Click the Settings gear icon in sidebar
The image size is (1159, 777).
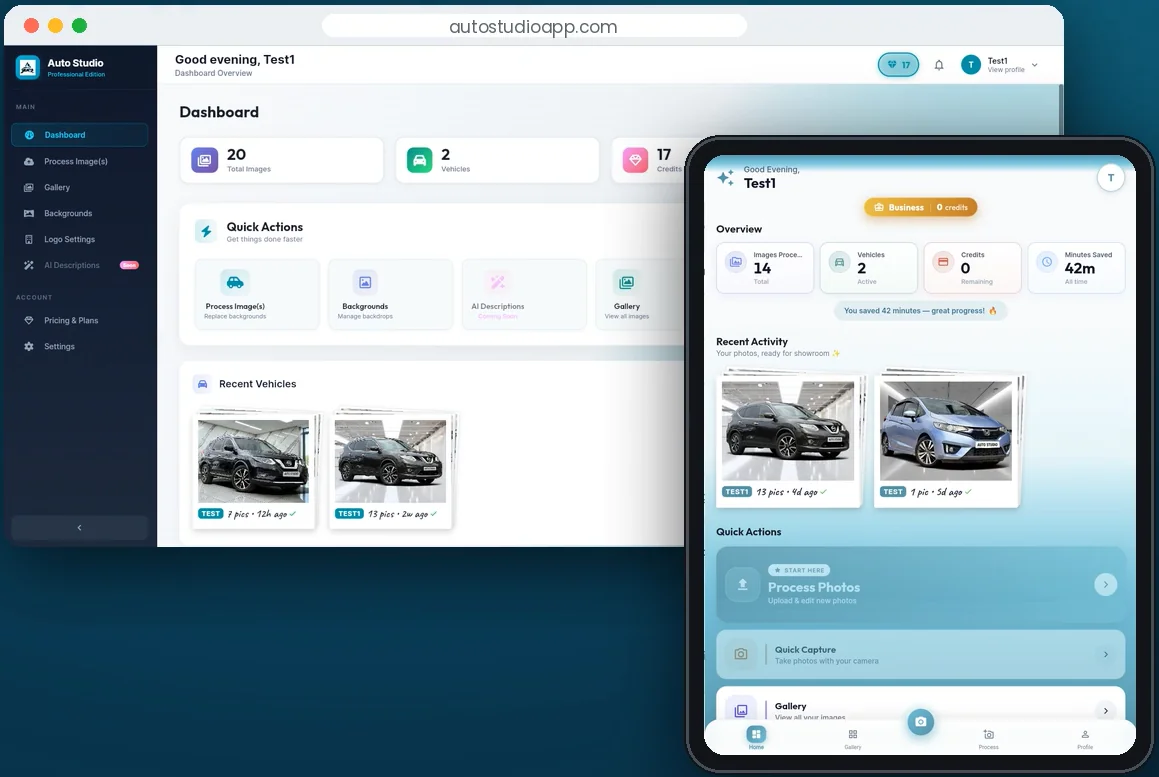pos(29,346)
